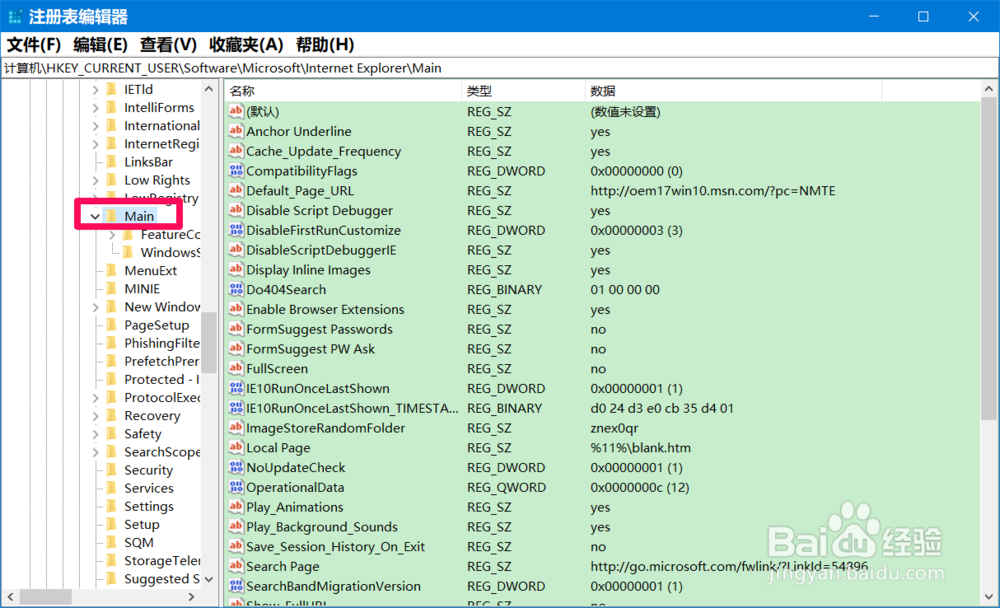The image size is (1000, 608).
Task: Click the Registry Editor app icon in title bar
Action: pos(15,17)
